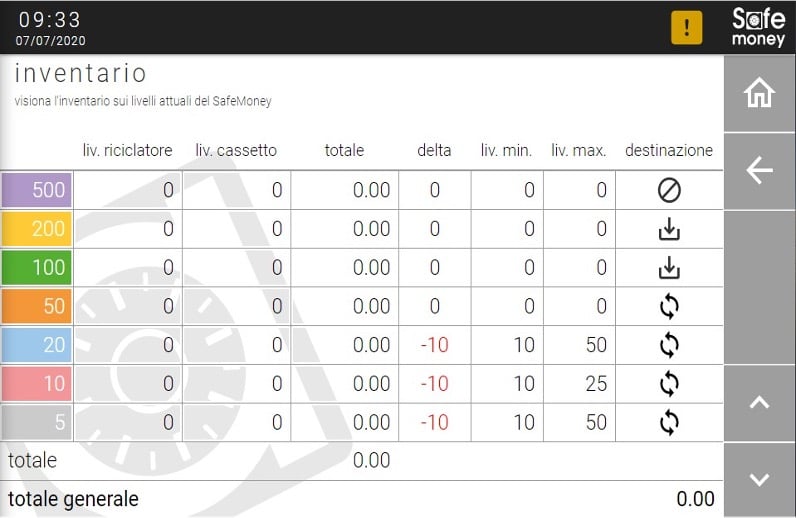Viewport: 796px width, 518px height.
Task: Click the 'delta' column header
Action: (x=434, y=150)
